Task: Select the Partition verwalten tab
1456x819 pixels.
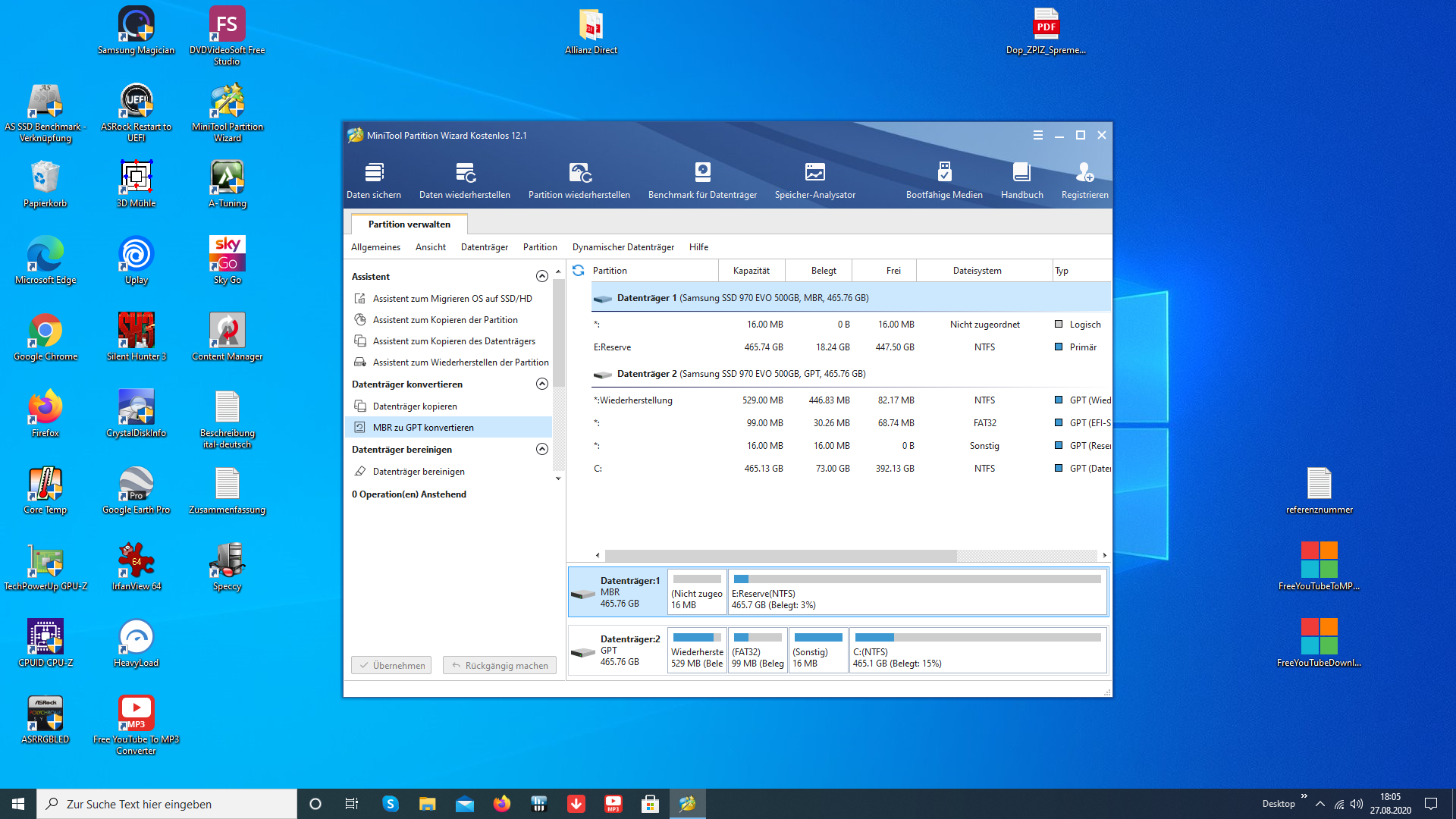Action: 409,224
